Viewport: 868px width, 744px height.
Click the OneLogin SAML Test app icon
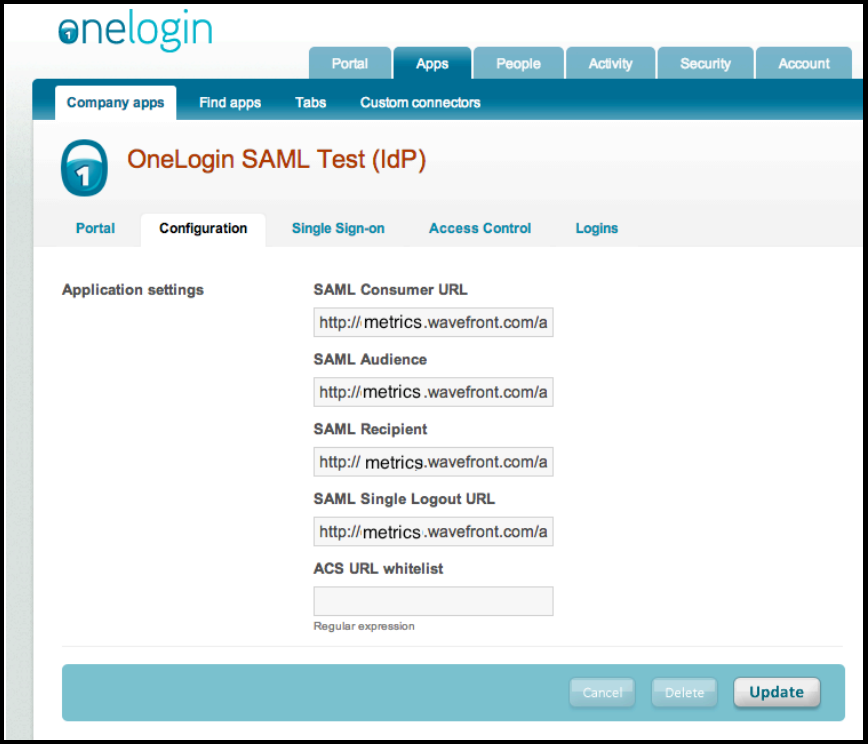coord(83,168)
